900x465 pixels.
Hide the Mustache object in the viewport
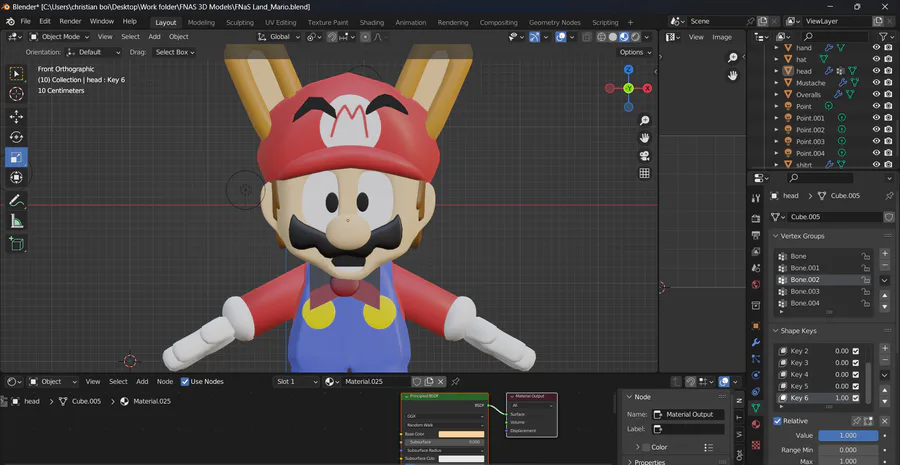(876, 83)
